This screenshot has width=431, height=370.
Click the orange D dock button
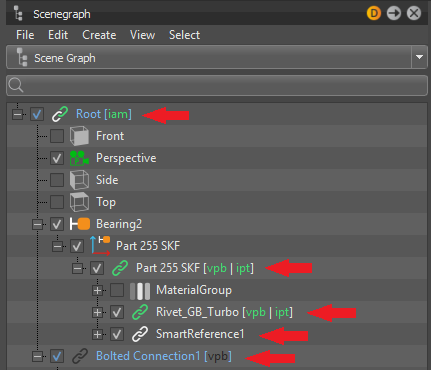coord(374,13)
